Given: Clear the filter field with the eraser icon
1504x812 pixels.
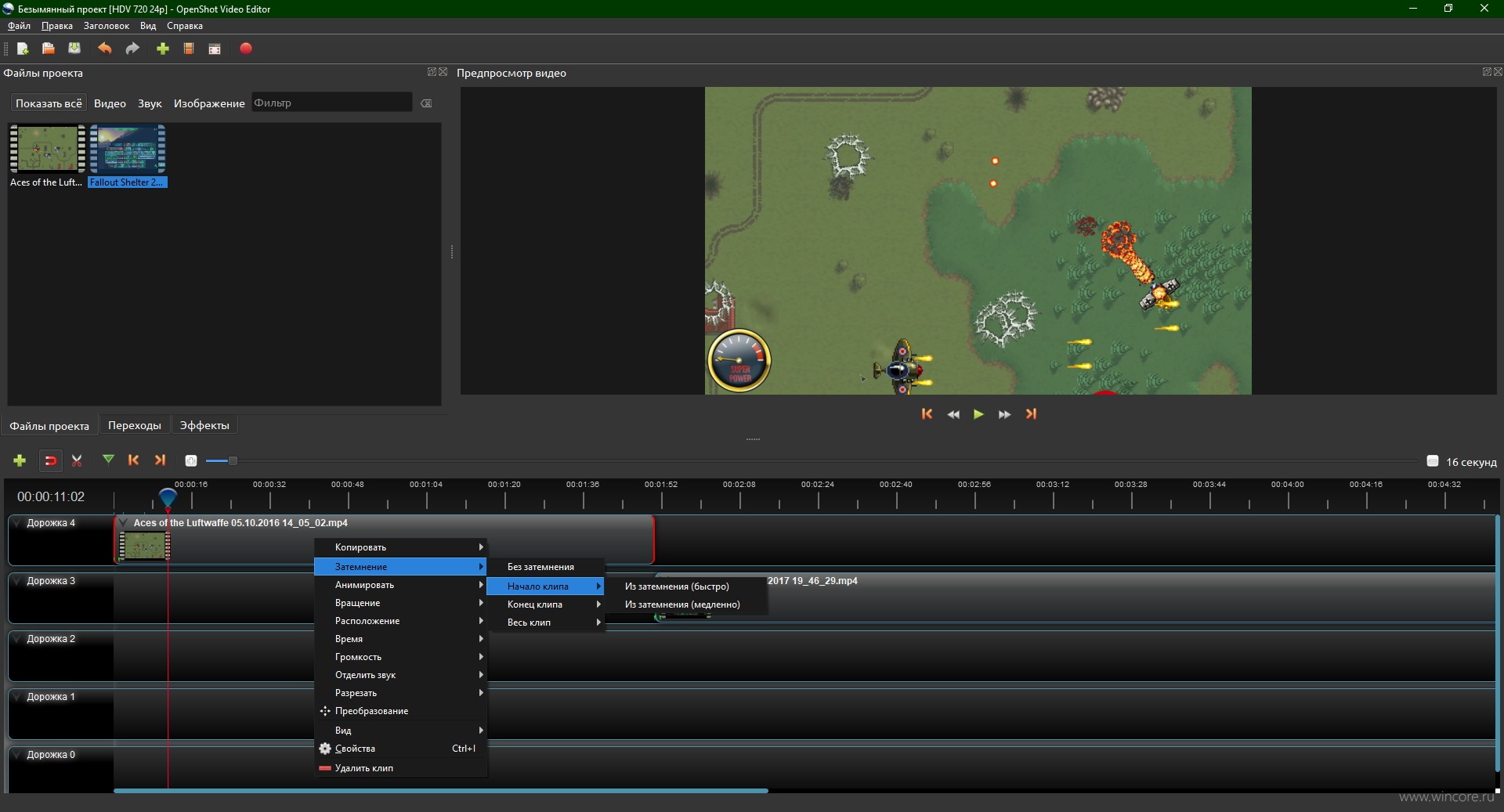Looking at the screenshot, I should coord(426,103).
